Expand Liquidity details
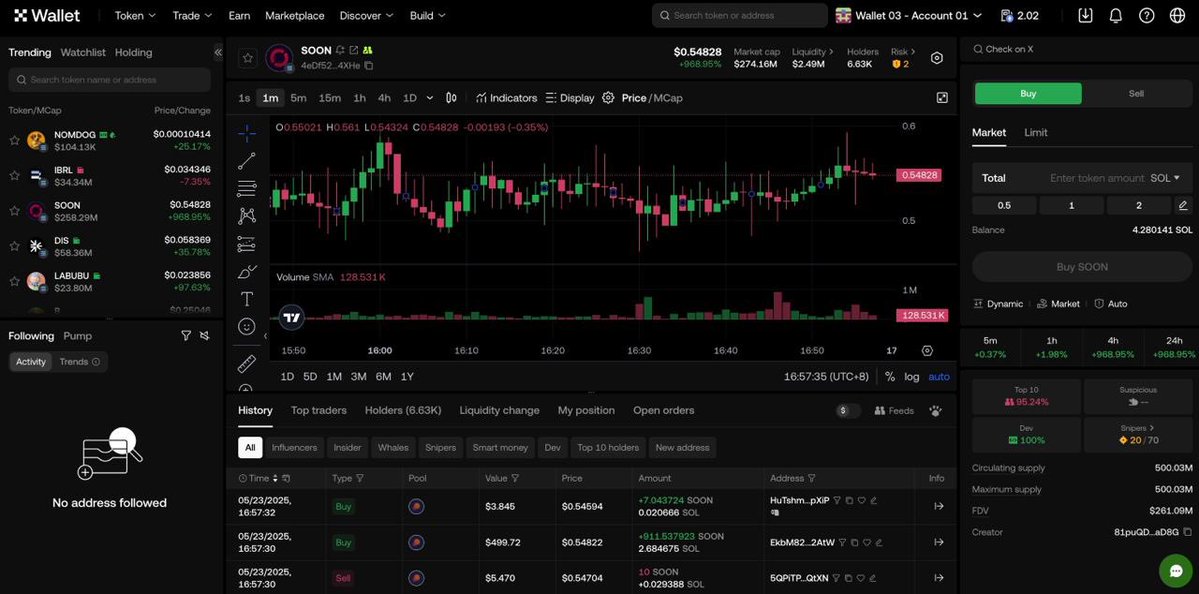 point(813,52)
